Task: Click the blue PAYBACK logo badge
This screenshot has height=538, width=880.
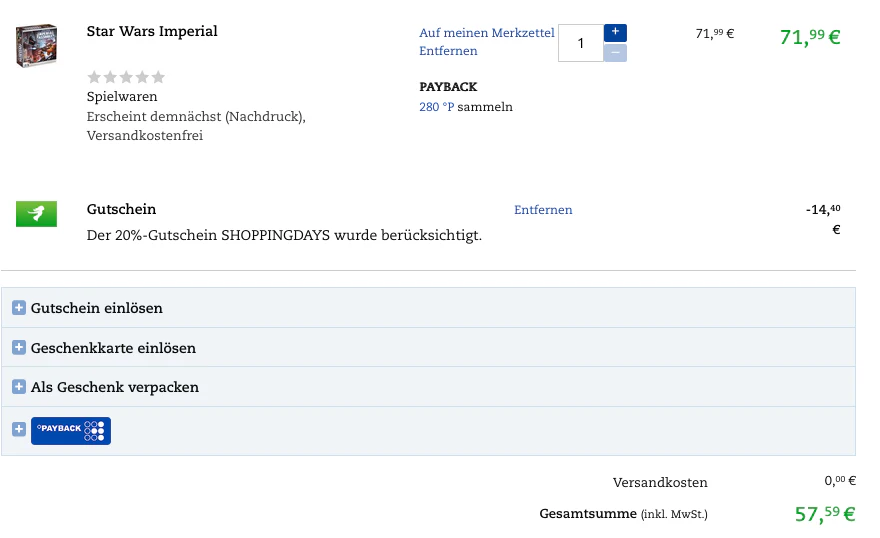Action: click(x=71, y=431)
